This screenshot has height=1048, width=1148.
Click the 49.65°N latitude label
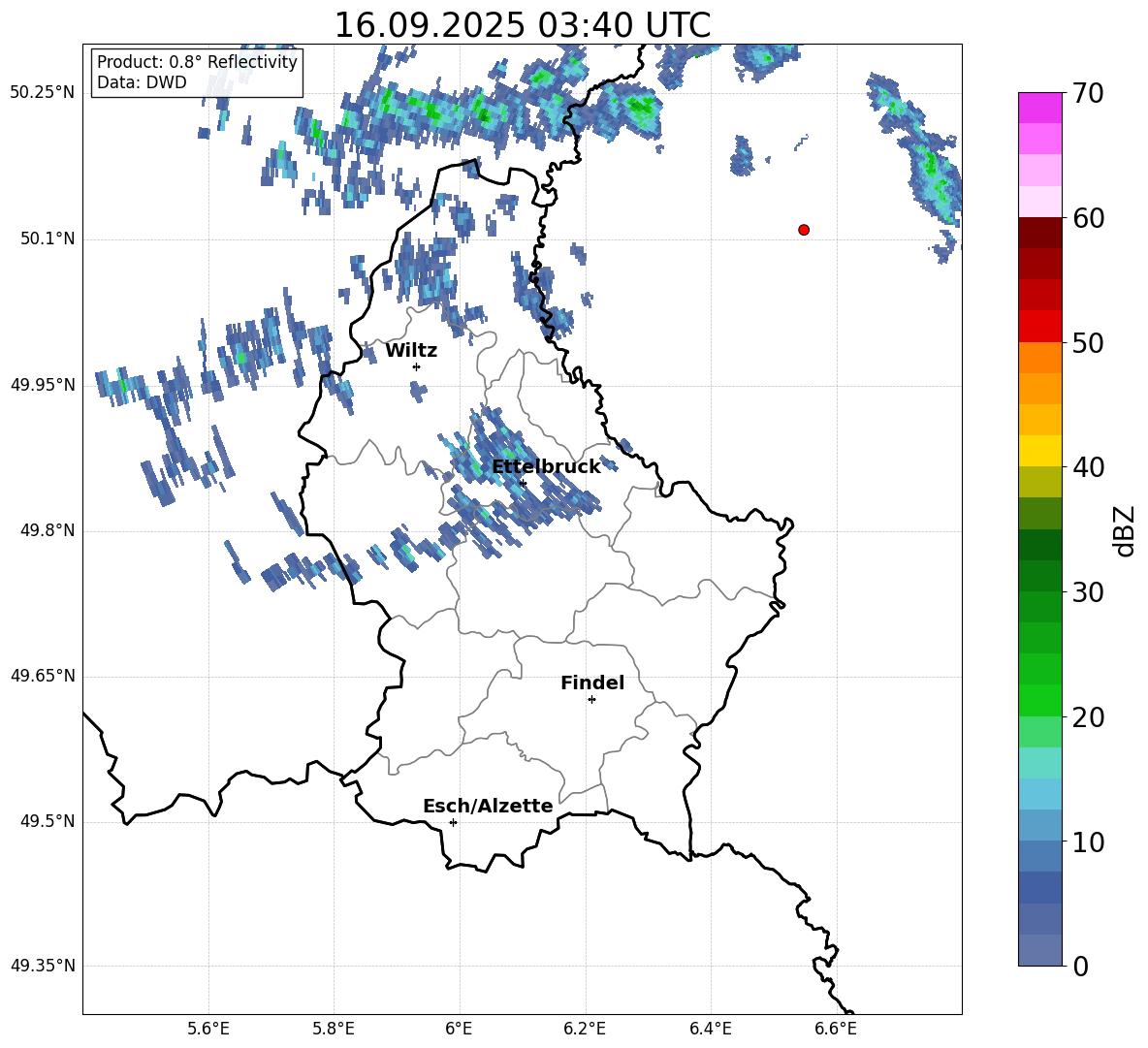tap(43, 676)
